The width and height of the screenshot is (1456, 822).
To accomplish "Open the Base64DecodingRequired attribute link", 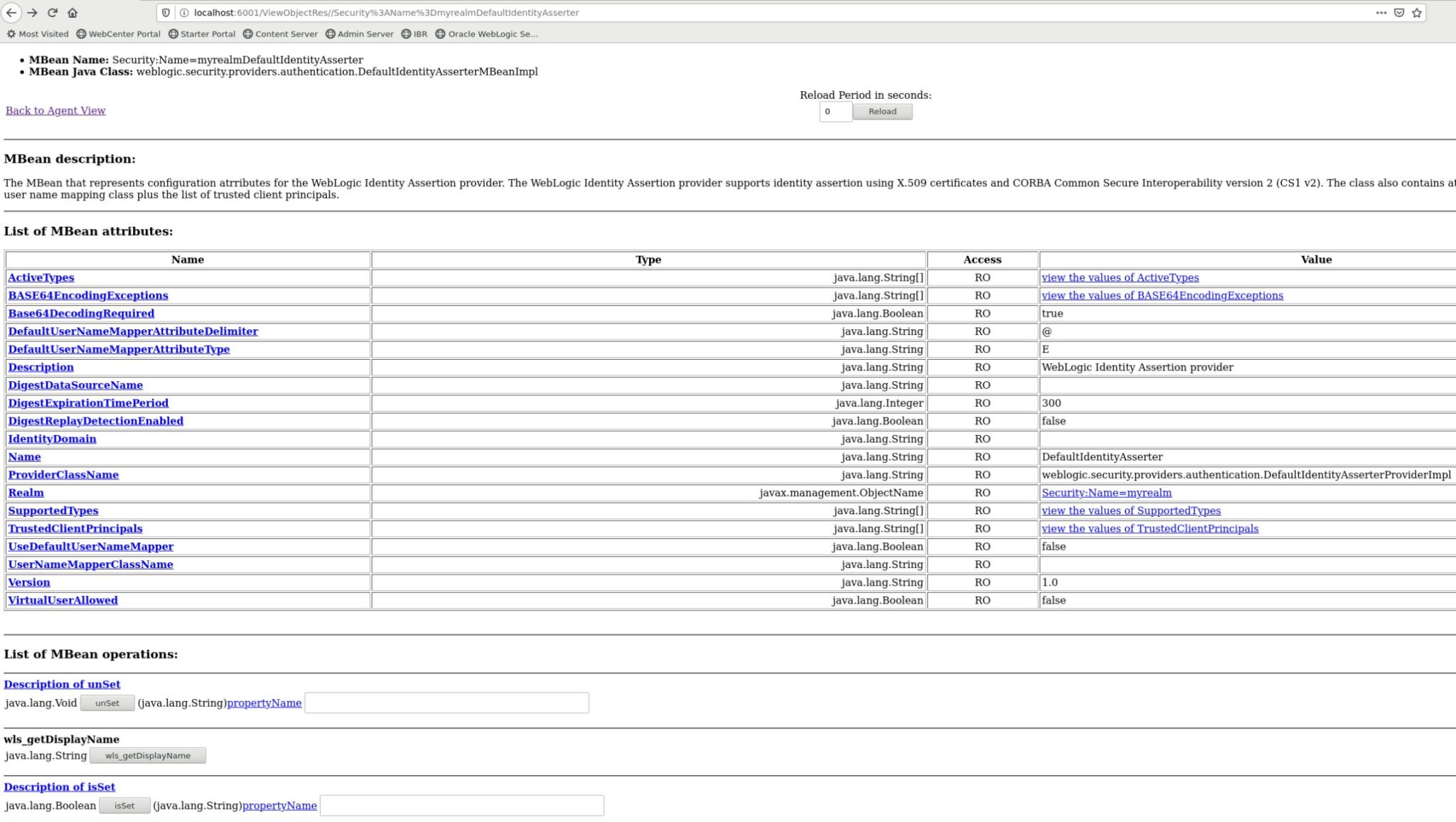I will pyautogui.click(x=81, y=313).
